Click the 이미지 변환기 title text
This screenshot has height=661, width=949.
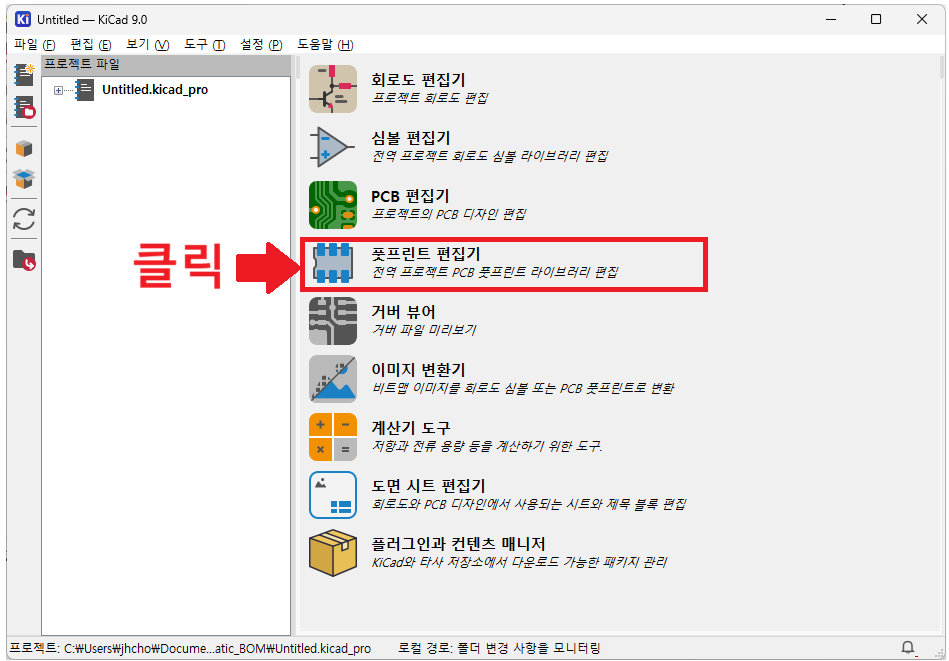[418, 370]
